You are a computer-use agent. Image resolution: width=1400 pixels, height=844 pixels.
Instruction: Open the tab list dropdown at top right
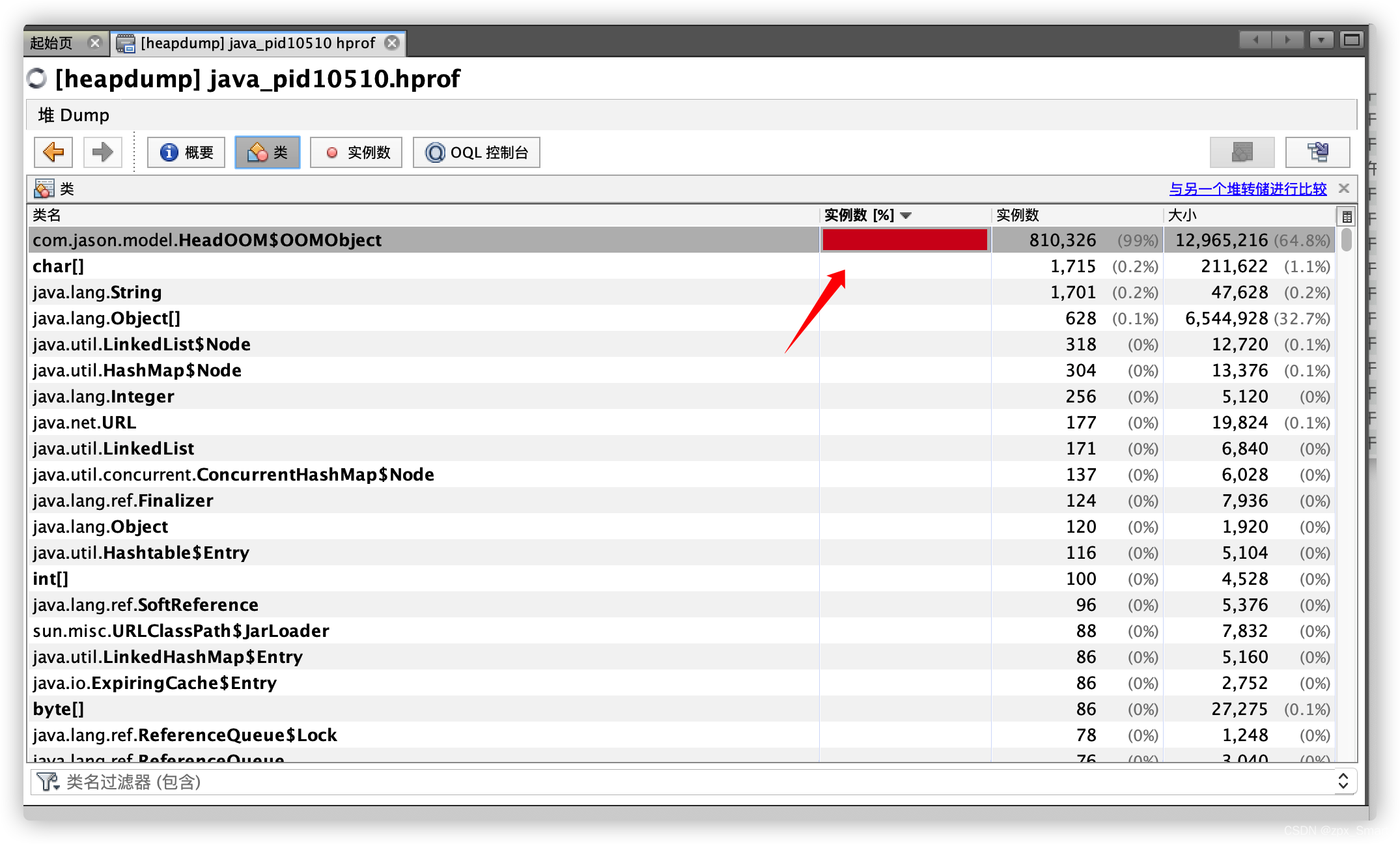[1321, 40]
